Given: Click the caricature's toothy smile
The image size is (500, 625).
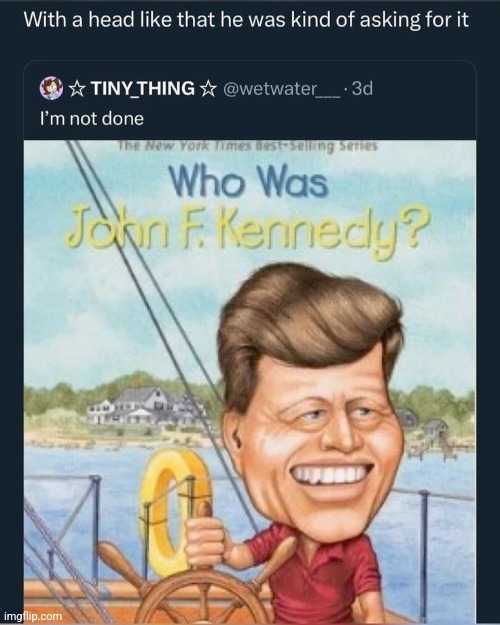Looking at the screenshot, I should point(330,474).
